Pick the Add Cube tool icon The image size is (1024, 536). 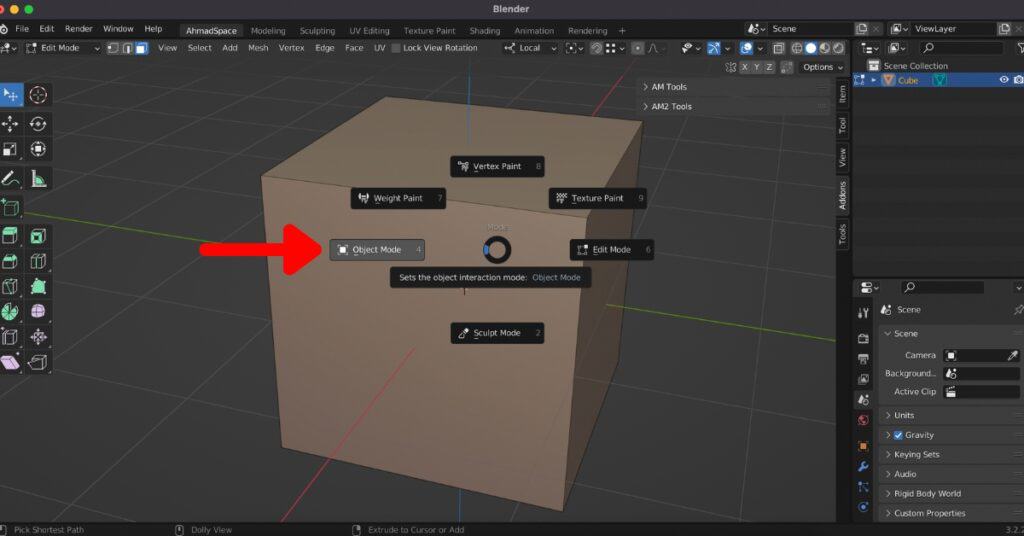[x=11, y=208]
